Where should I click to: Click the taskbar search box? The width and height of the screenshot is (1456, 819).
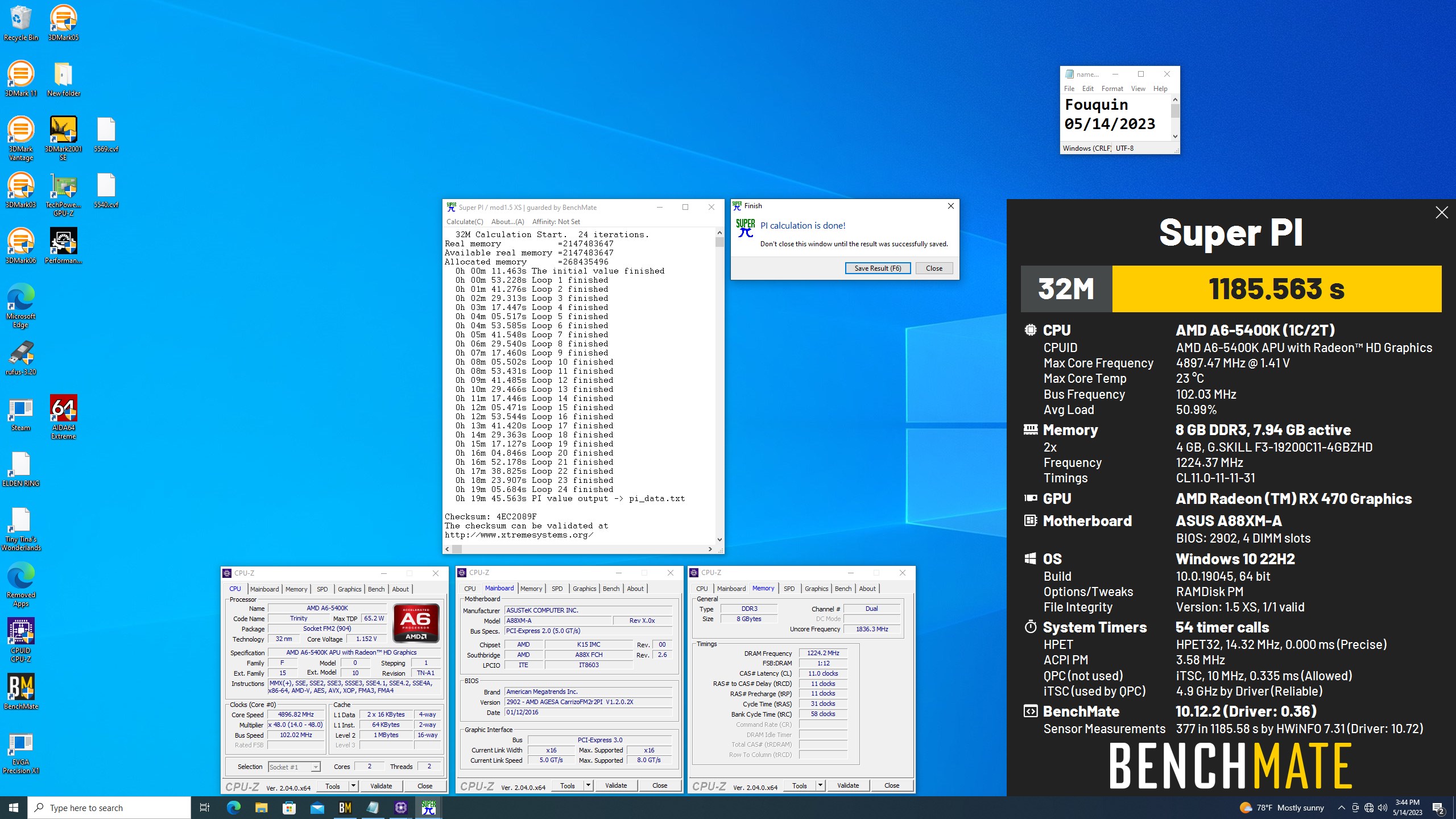(109, 808)
